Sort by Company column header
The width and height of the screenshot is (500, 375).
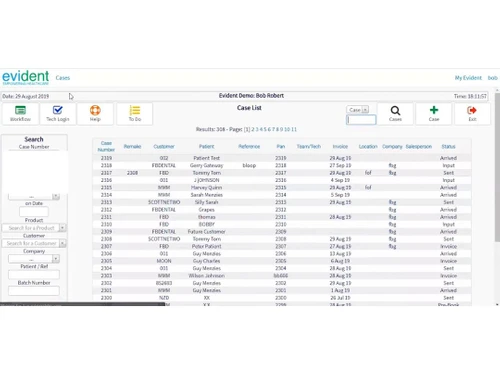coord(392,146)
